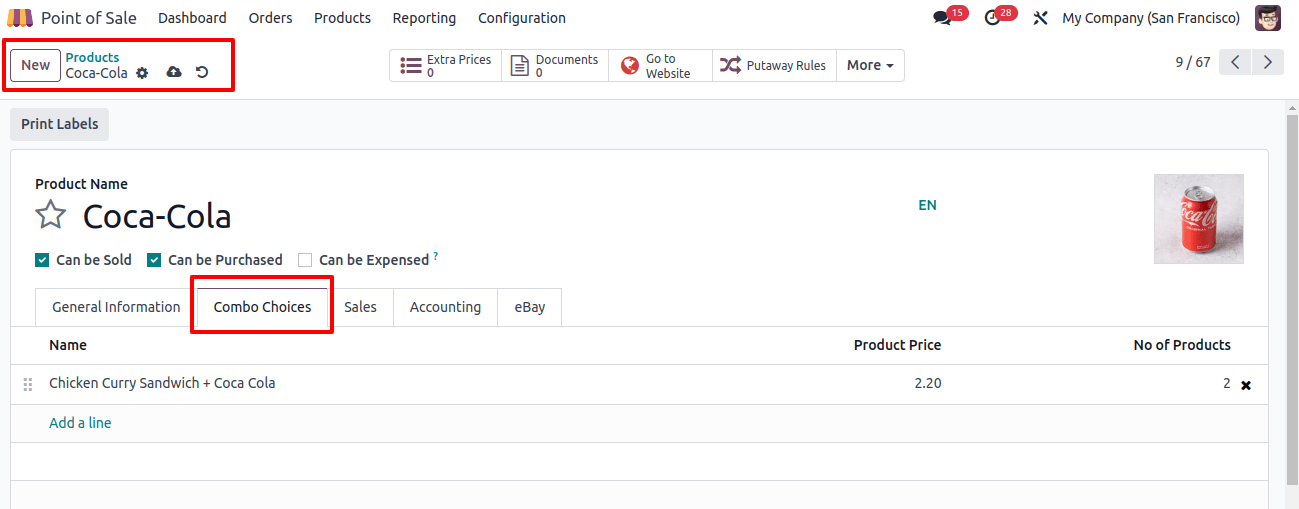Image resolution: width=1299 pixels, height=509 pixels.
Task: Open the Reporting menu
Action: click(424, 18)
